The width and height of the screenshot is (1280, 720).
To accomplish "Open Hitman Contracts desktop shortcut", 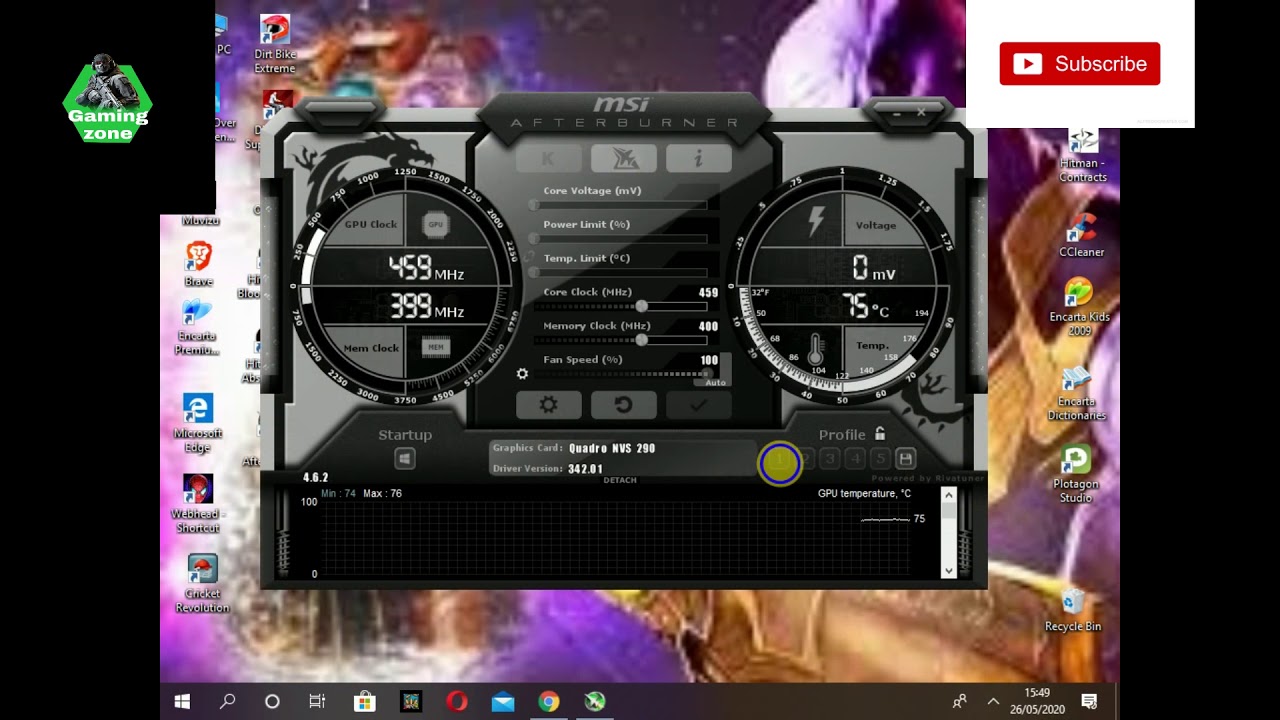I will coord(1083,156).
